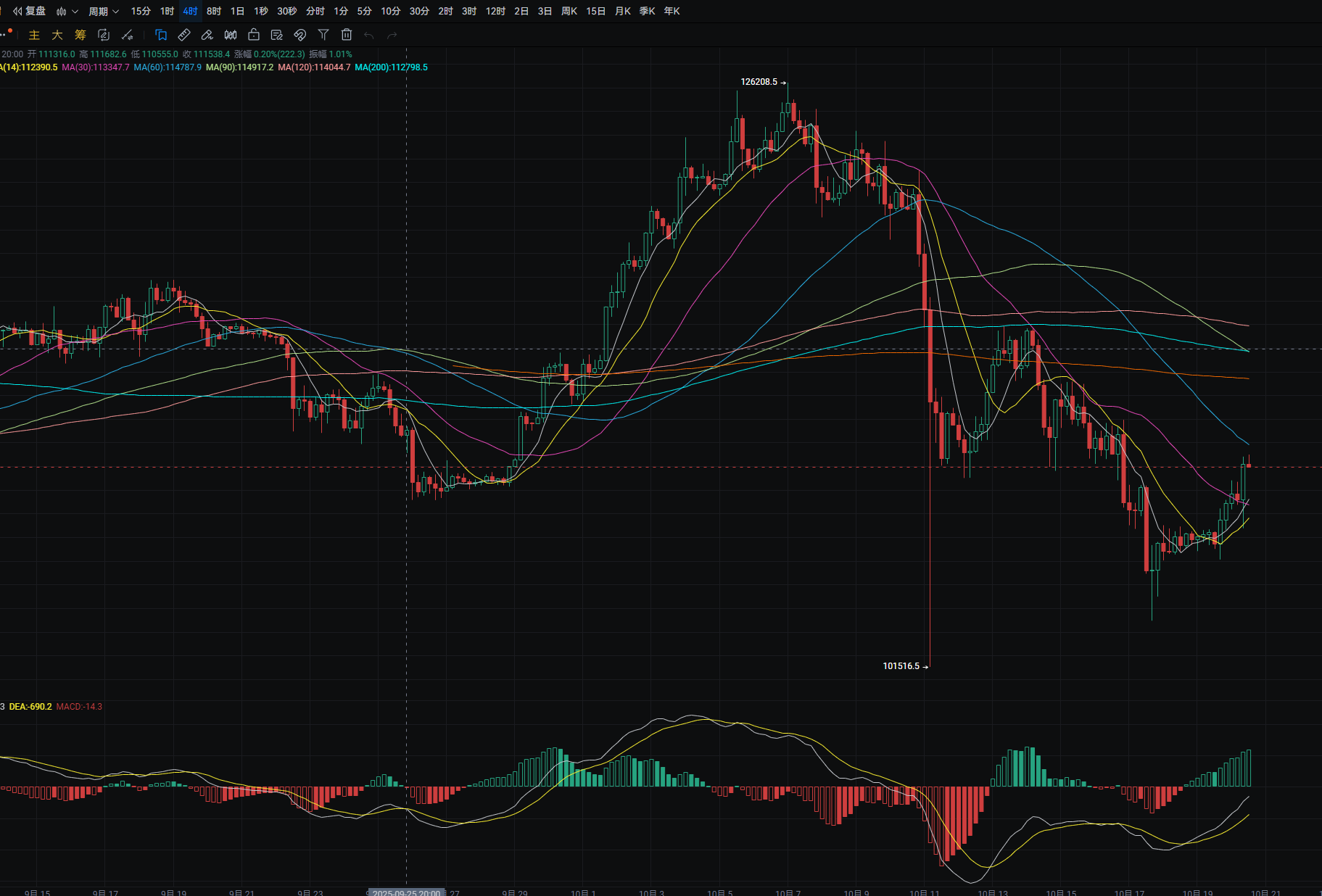Click the undo arrow icon
Screen dimensions: 1322x896
(x=369, y=35)
